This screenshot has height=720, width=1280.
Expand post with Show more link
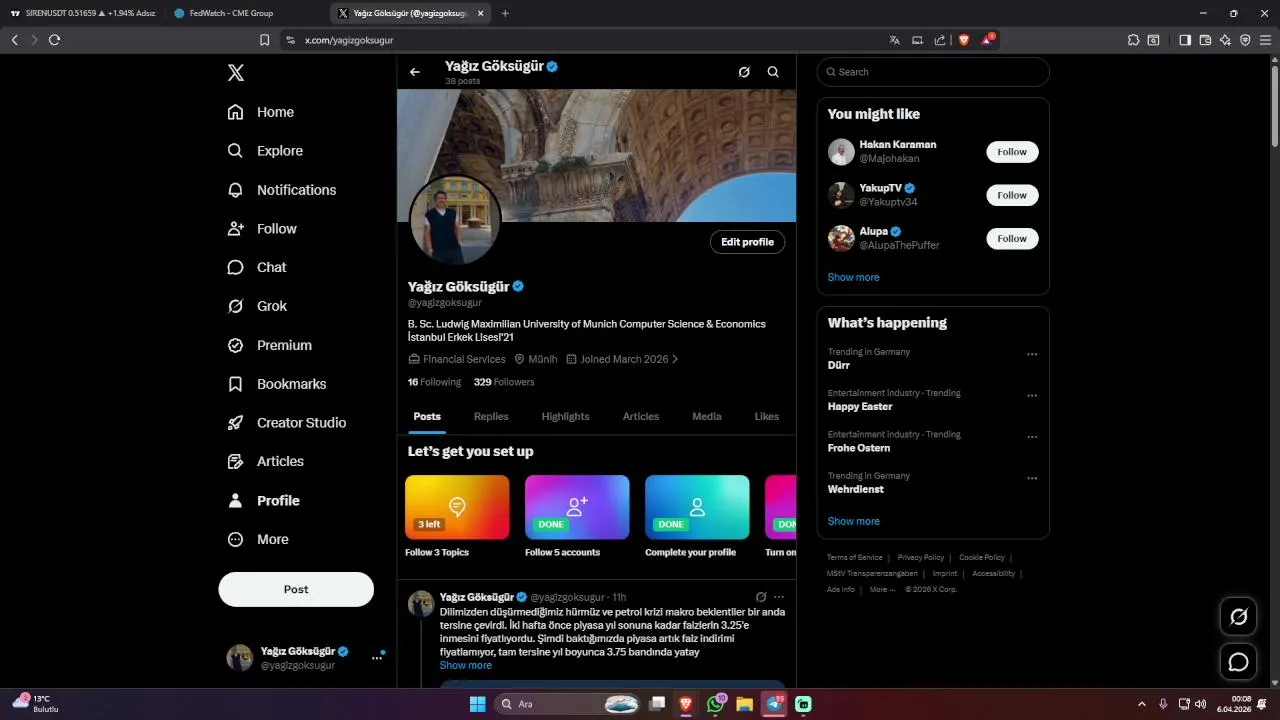pyautogui.click(x=466, y=665)
